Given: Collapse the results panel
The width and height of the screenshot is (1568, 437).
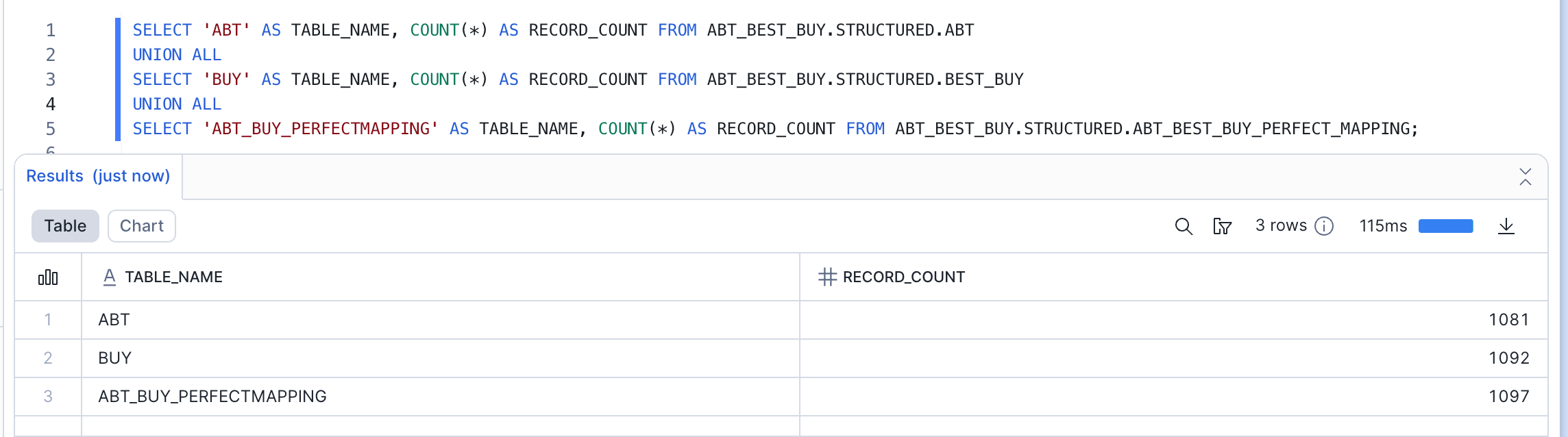Looking at the screenshot, I should (1525, 177).
